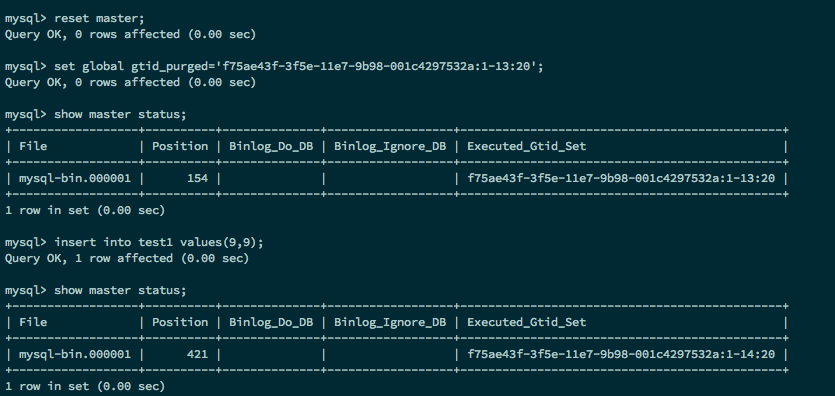Click Executed_Gtid_Set header in first table
Viewport: 835px width, 396px height.
[527, 146]
